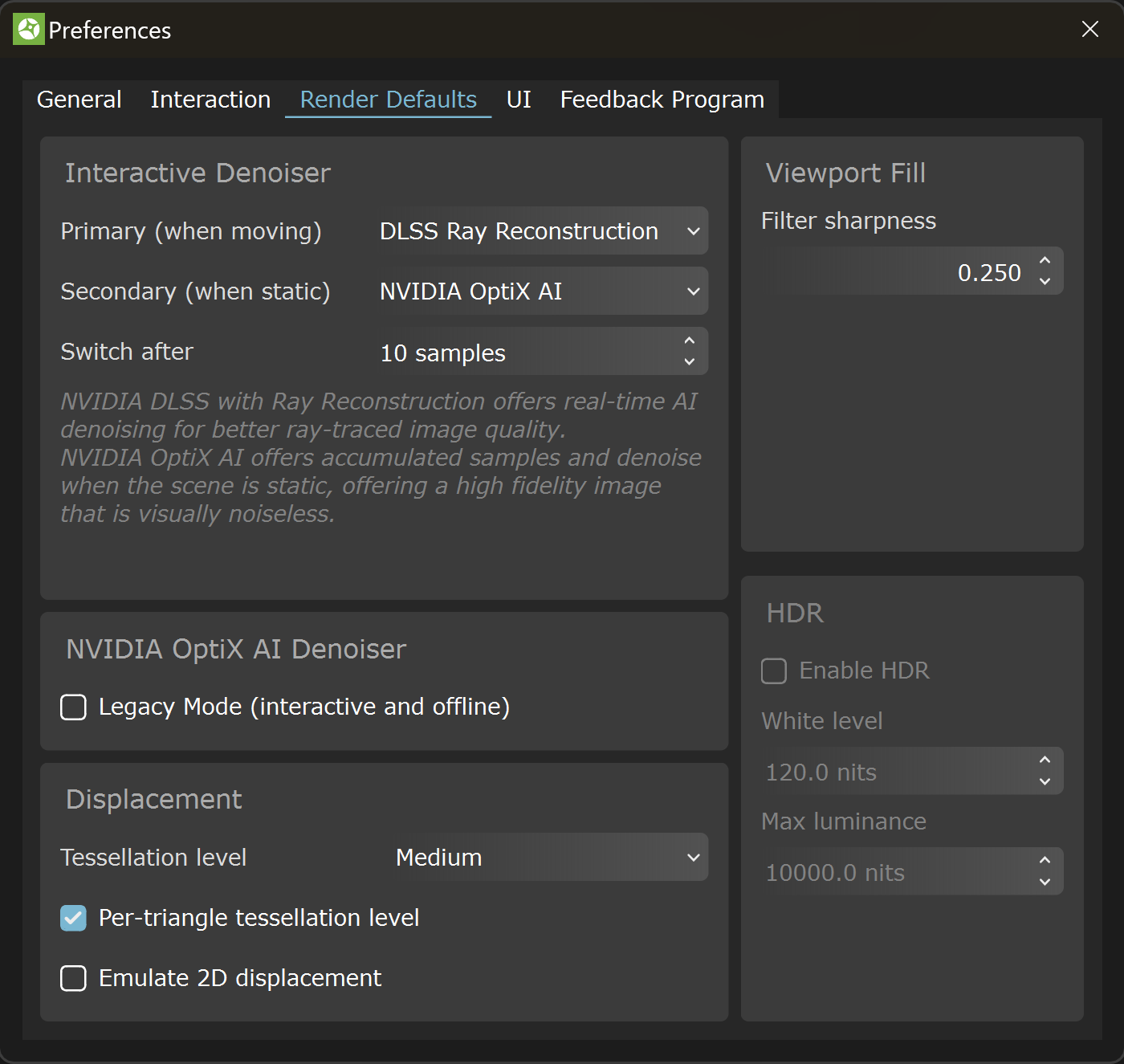Screen dimensions: 1124x1064
Task: Go to the UI tab
Action: (519, 100)
